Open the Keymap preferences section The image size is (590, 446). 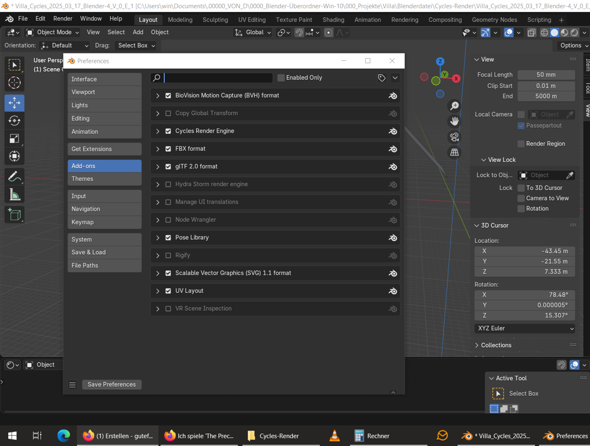point(105,222)
